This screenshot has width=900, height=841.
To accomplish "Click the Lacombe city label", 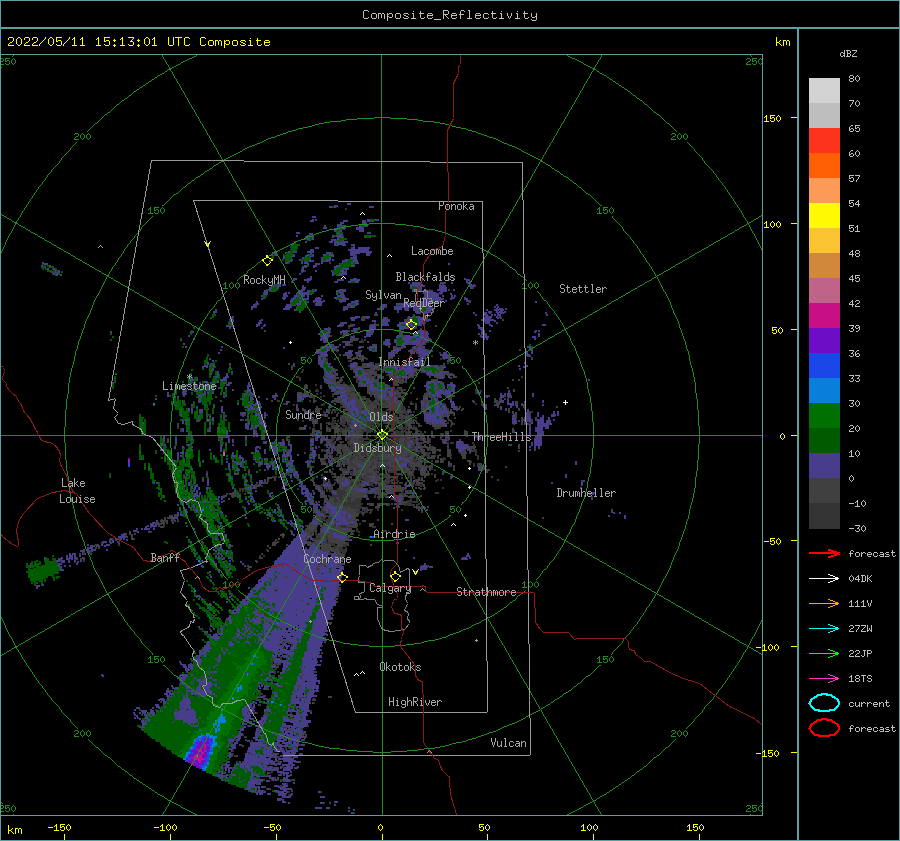I will (x=432, y=251).
